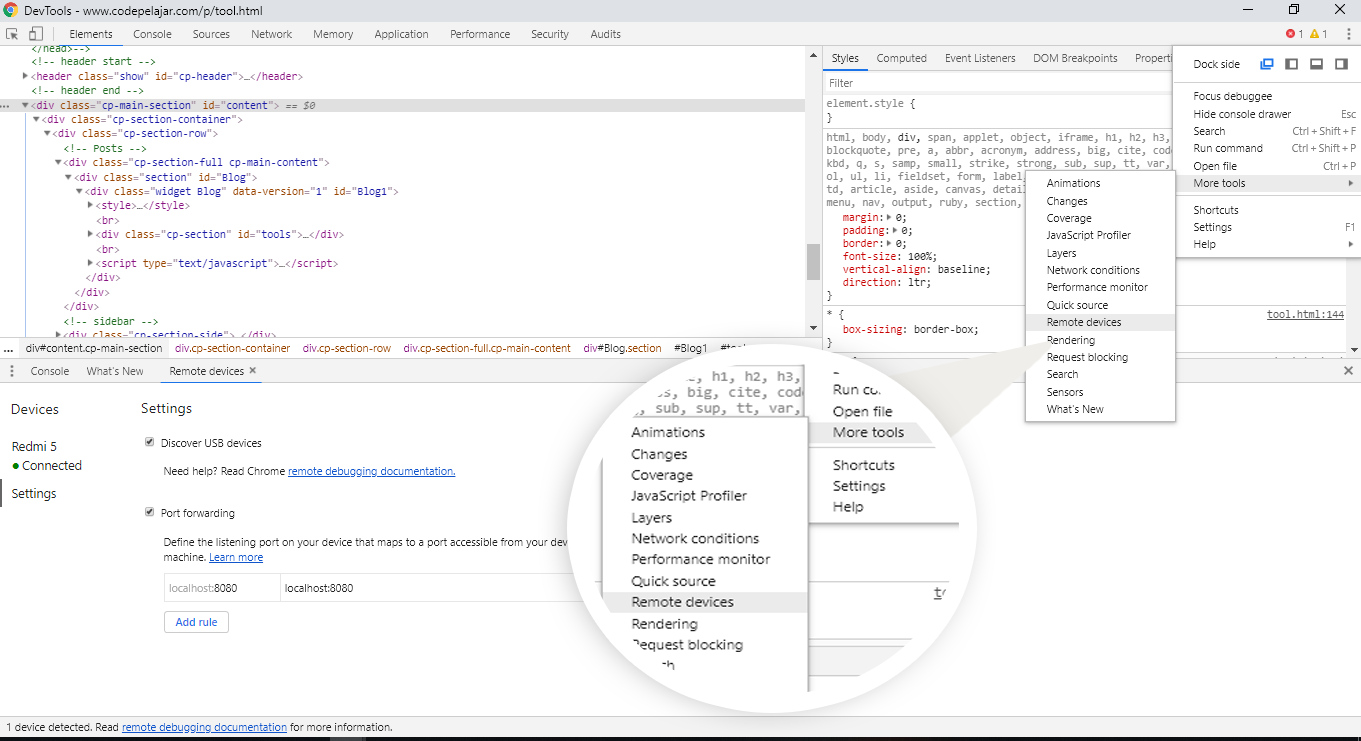This screenshot has height=741, width=1361.
Task: Choose the dock to right icon
Action: (1341, 64)
